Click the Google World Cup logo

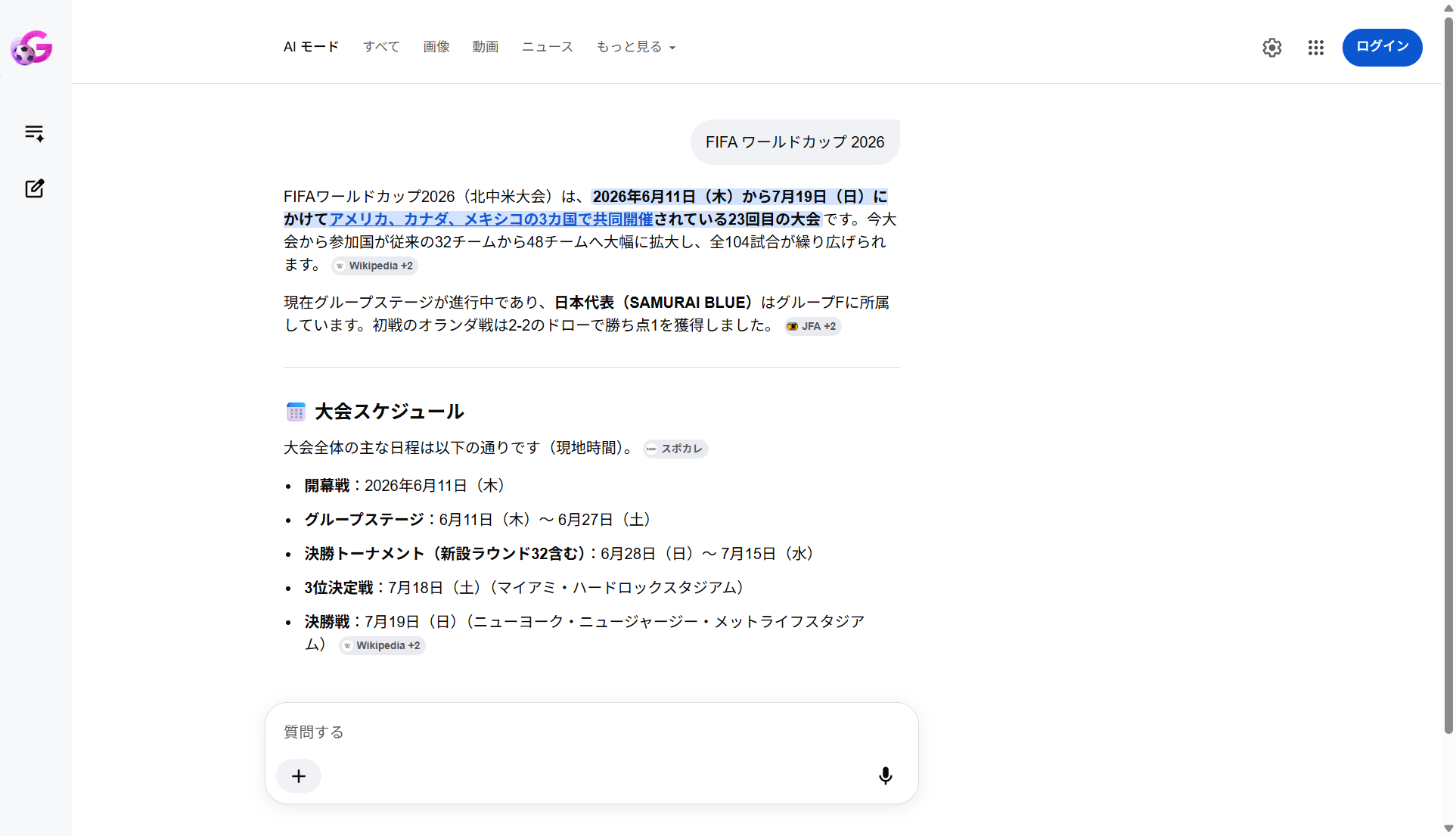pos(31,48)
